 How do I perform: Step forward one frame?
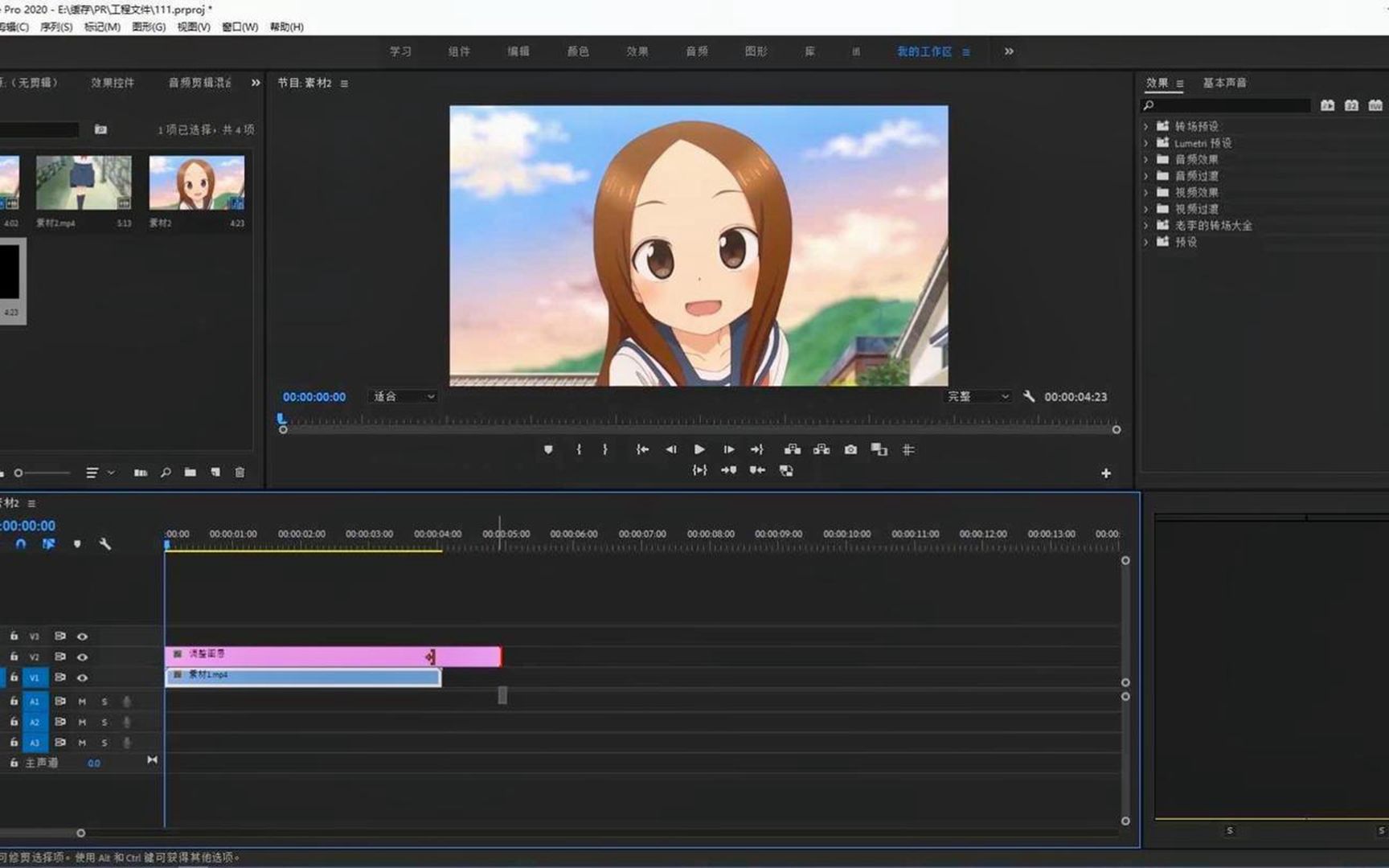click(728, 449)
